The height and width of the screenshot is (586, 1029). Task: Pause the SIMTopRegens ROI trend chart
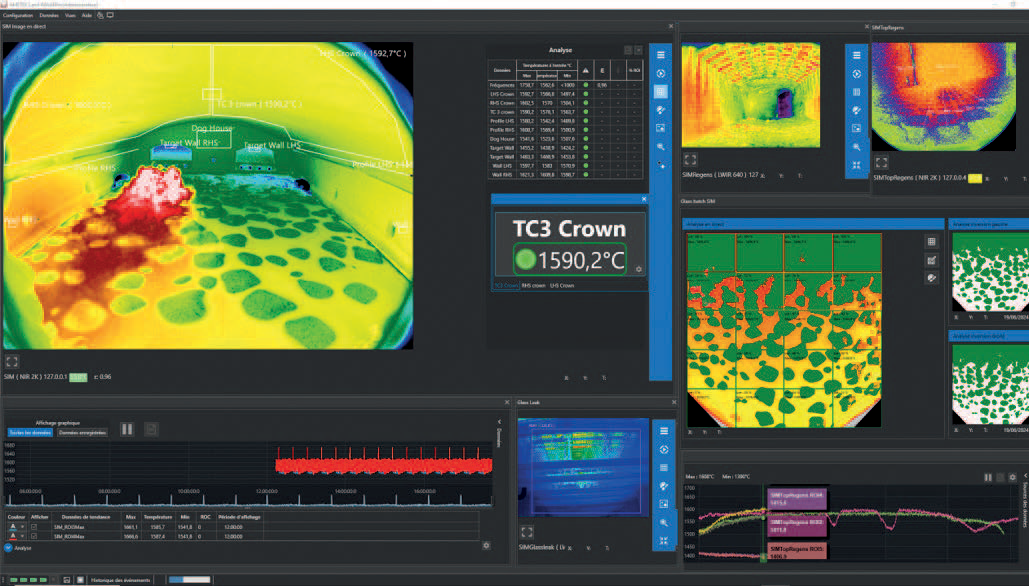[x=988, y=478]
